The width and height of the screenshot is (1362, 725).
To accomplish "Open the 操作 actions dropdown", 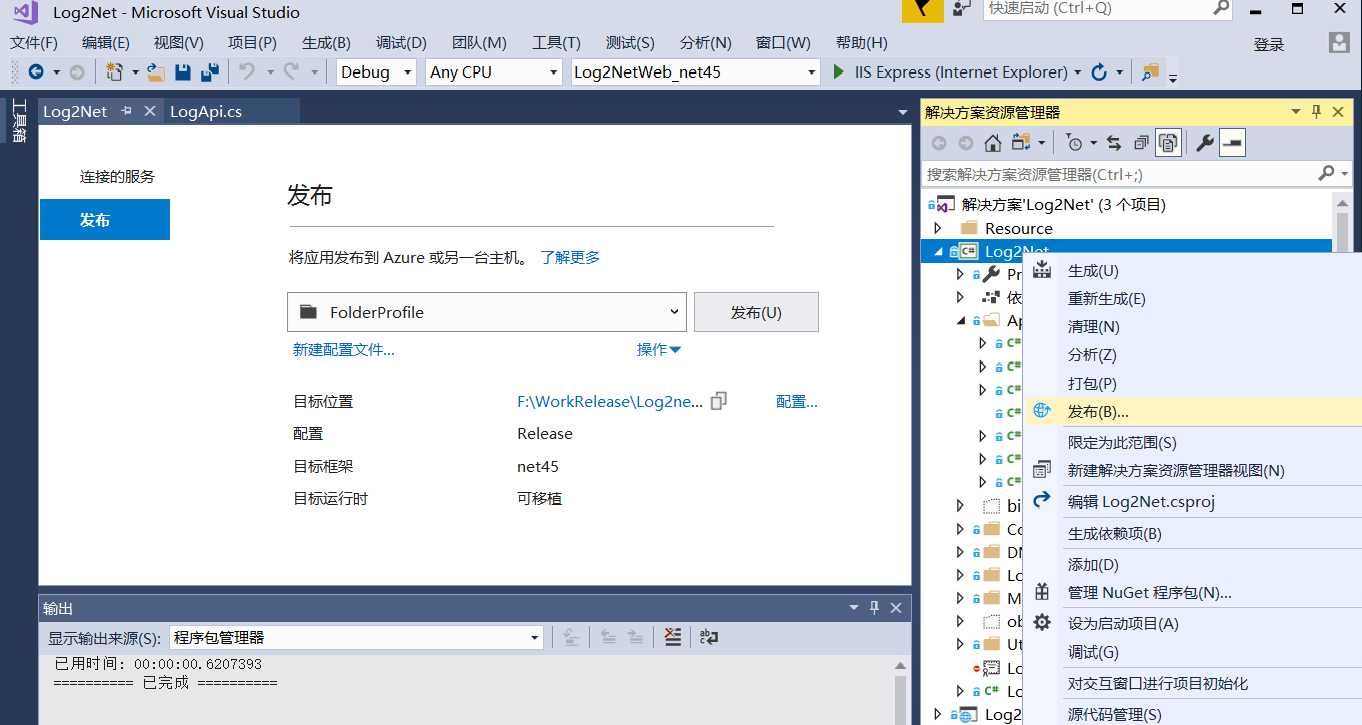I will 658,349.
